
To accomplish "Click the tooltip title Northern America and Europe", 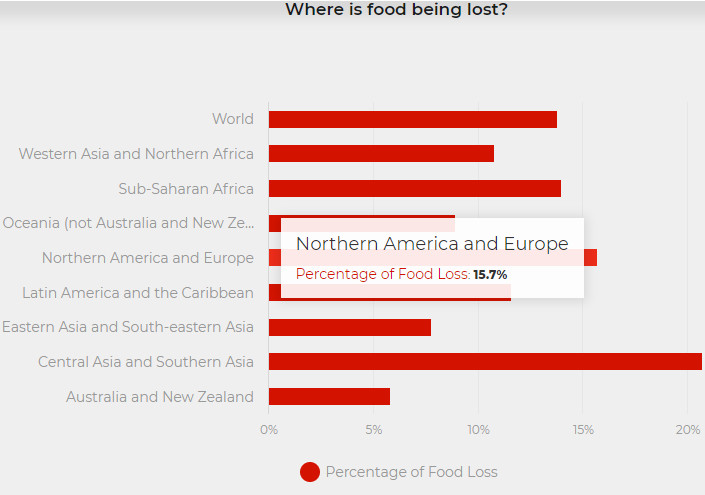I will click(432, 244).
